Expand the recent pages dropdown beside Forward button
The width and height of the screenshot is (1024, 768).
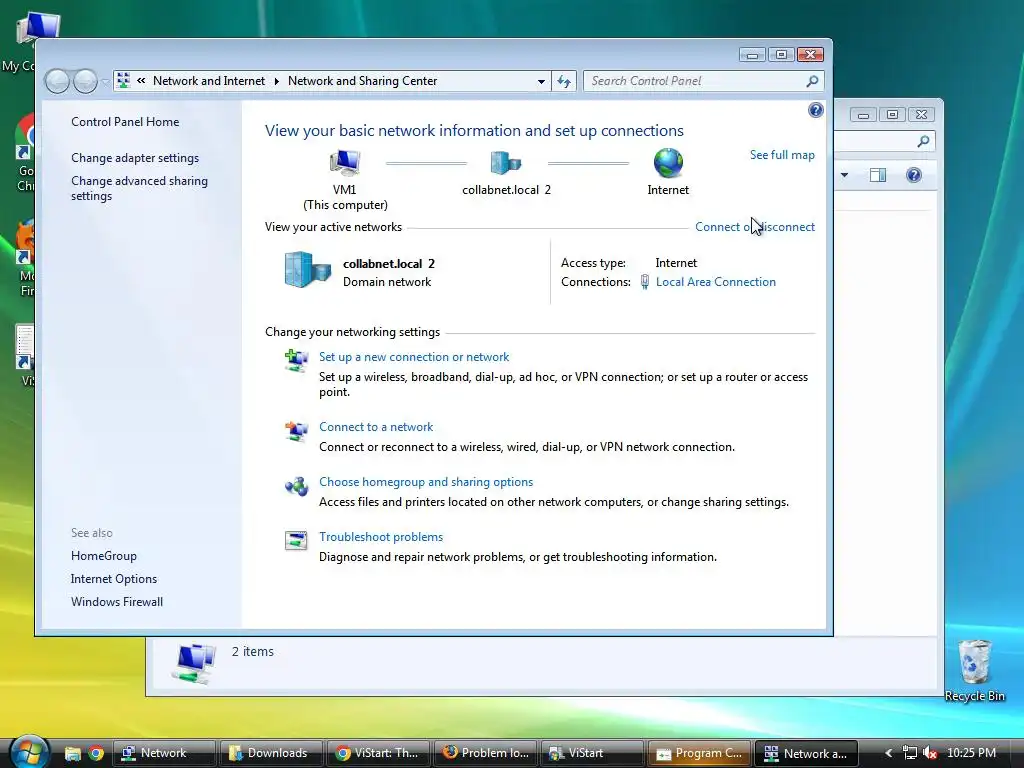point(105,82)
